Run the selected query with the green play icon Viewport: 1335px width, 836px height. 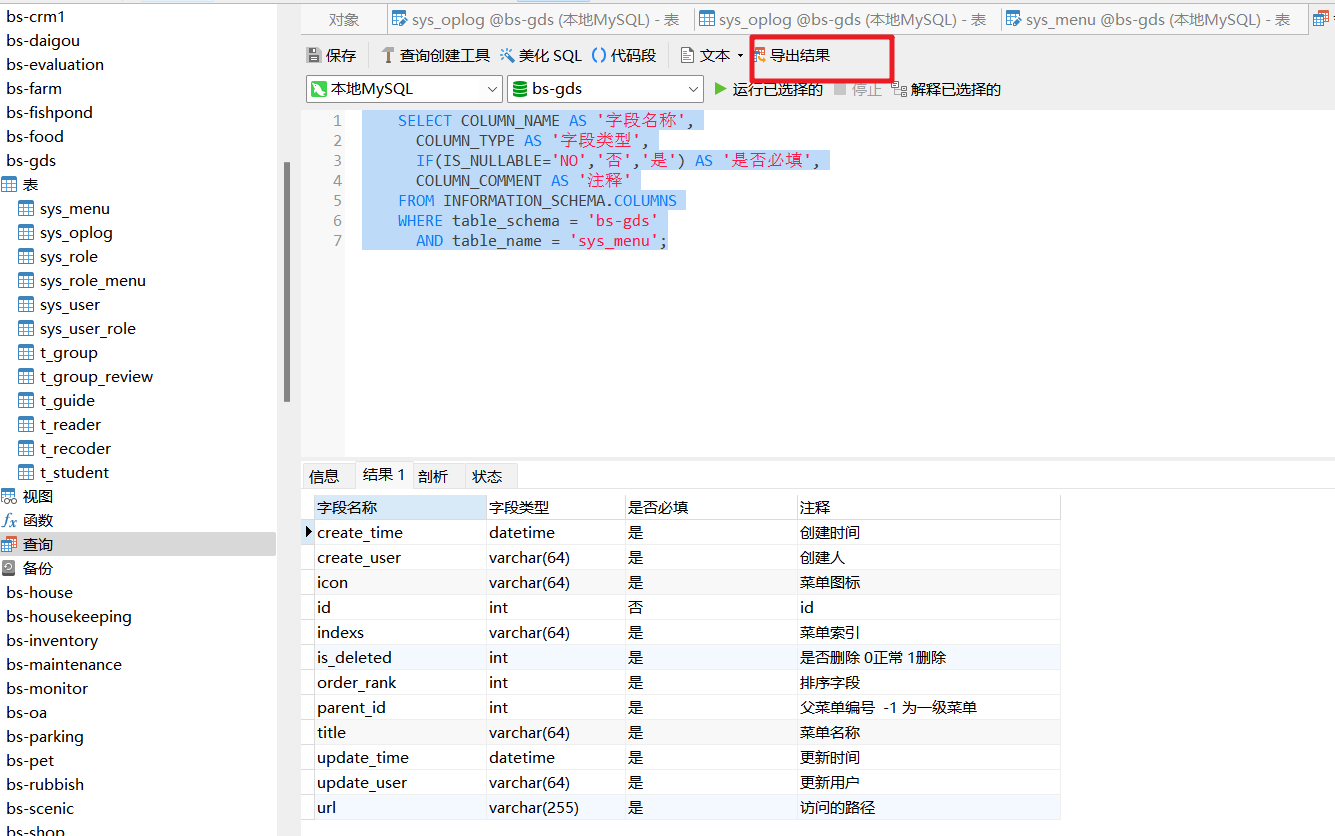tap(721, 89)
